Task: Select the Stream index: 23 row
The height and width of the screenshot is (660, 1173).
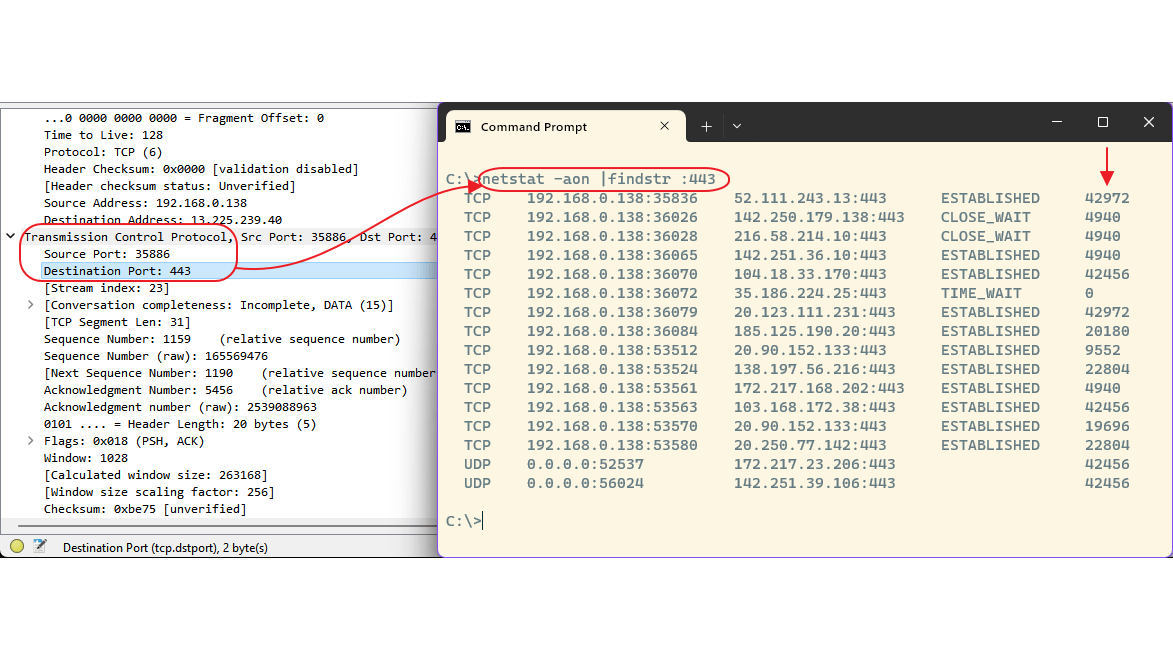Action: pos(107,288)
